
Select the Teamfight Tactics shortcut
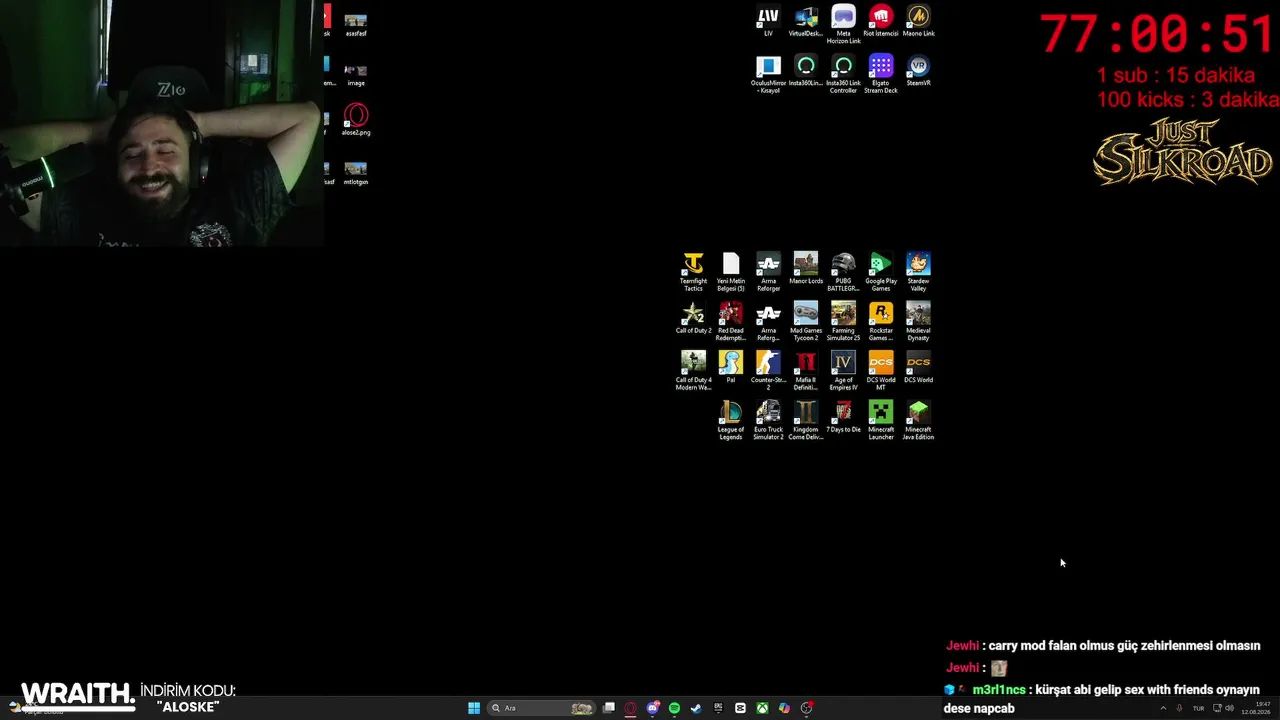click(693, 272)
